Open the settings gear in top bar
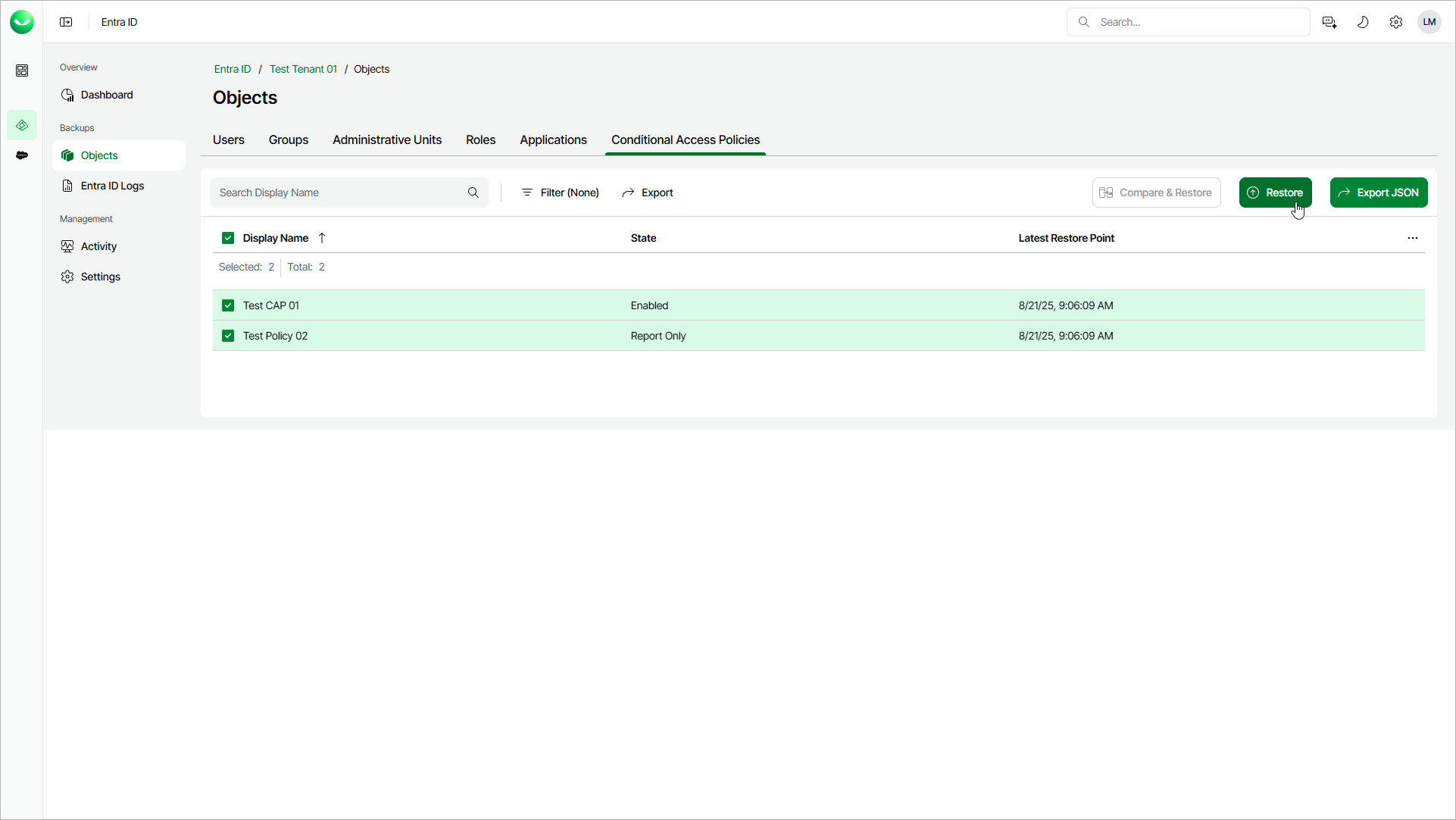Image resolution: width=1456 pixels, height=820 pixels. click(x=1396, y=22)
